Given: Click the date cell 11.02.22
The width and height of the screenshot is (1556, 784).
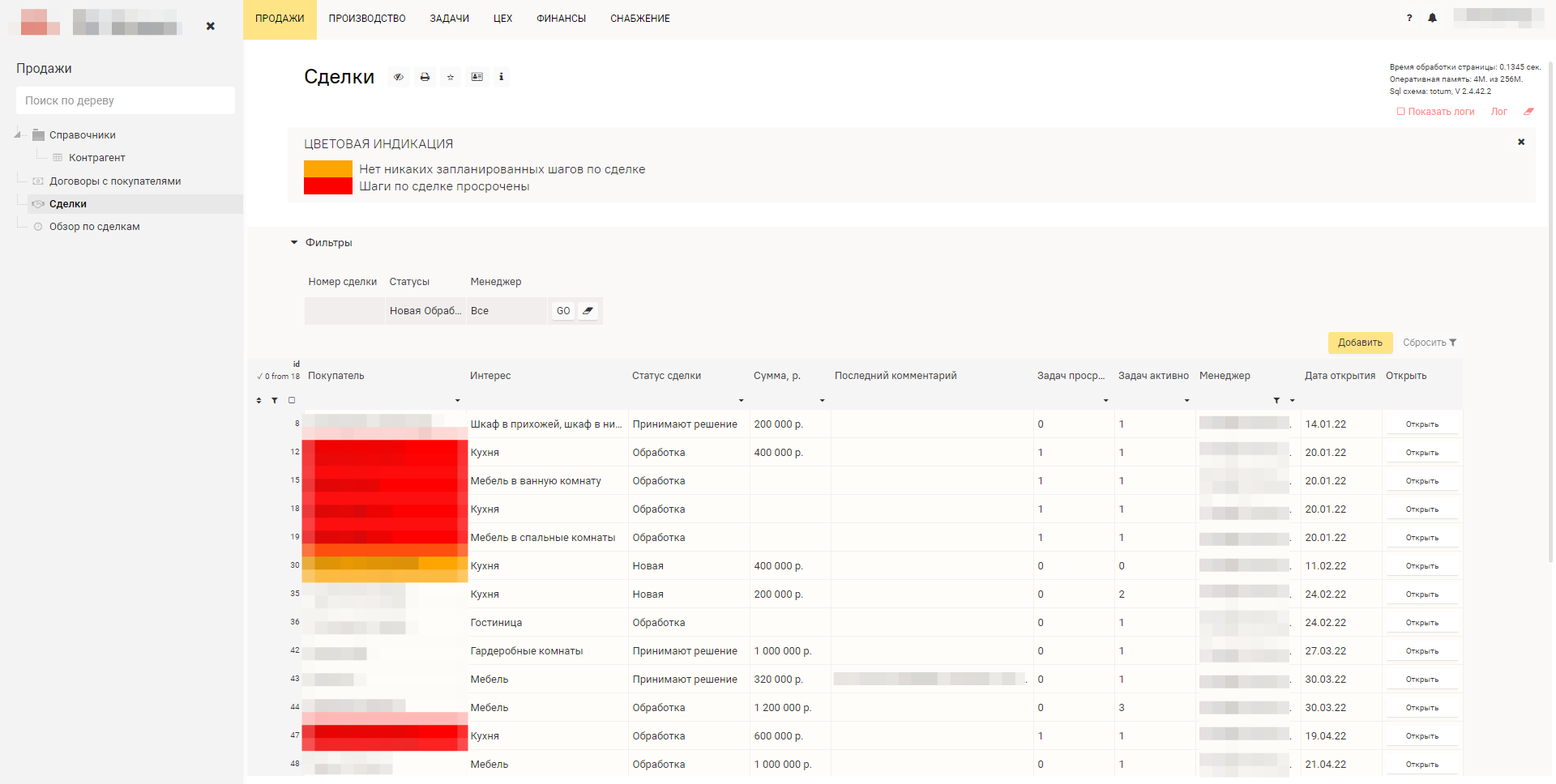Looking at the screenshot, I should [1341, 566].
